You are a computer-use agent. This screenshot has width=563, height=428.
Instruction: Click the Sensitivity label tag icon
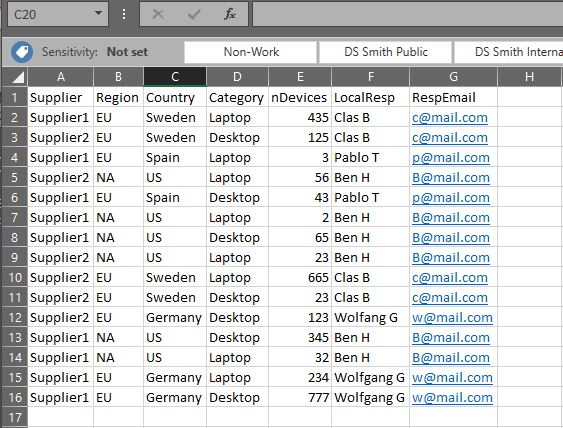coord(22,52)
